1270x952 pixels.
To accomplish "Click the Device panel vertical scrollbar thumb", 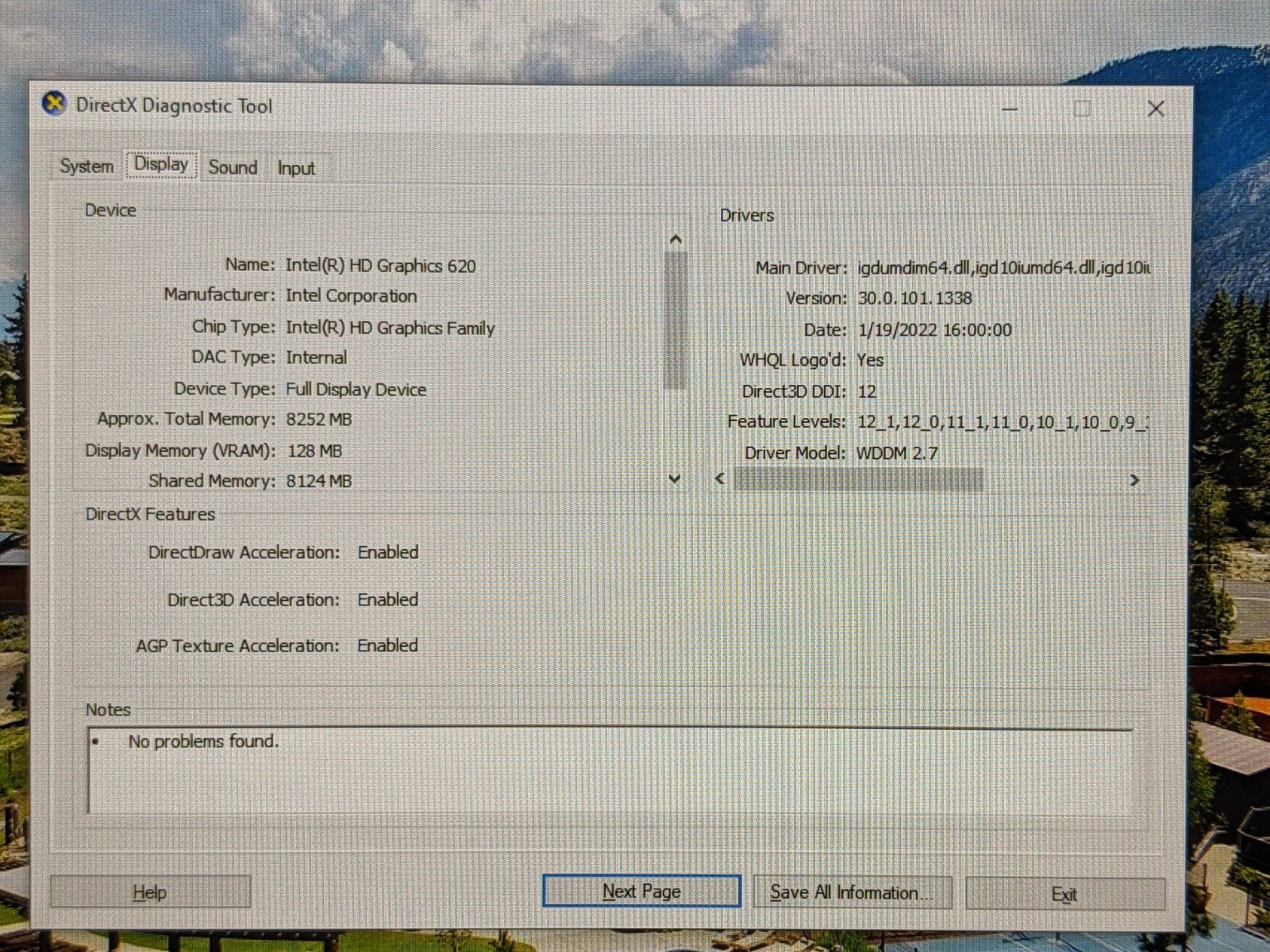I will [x=675, y=320].
